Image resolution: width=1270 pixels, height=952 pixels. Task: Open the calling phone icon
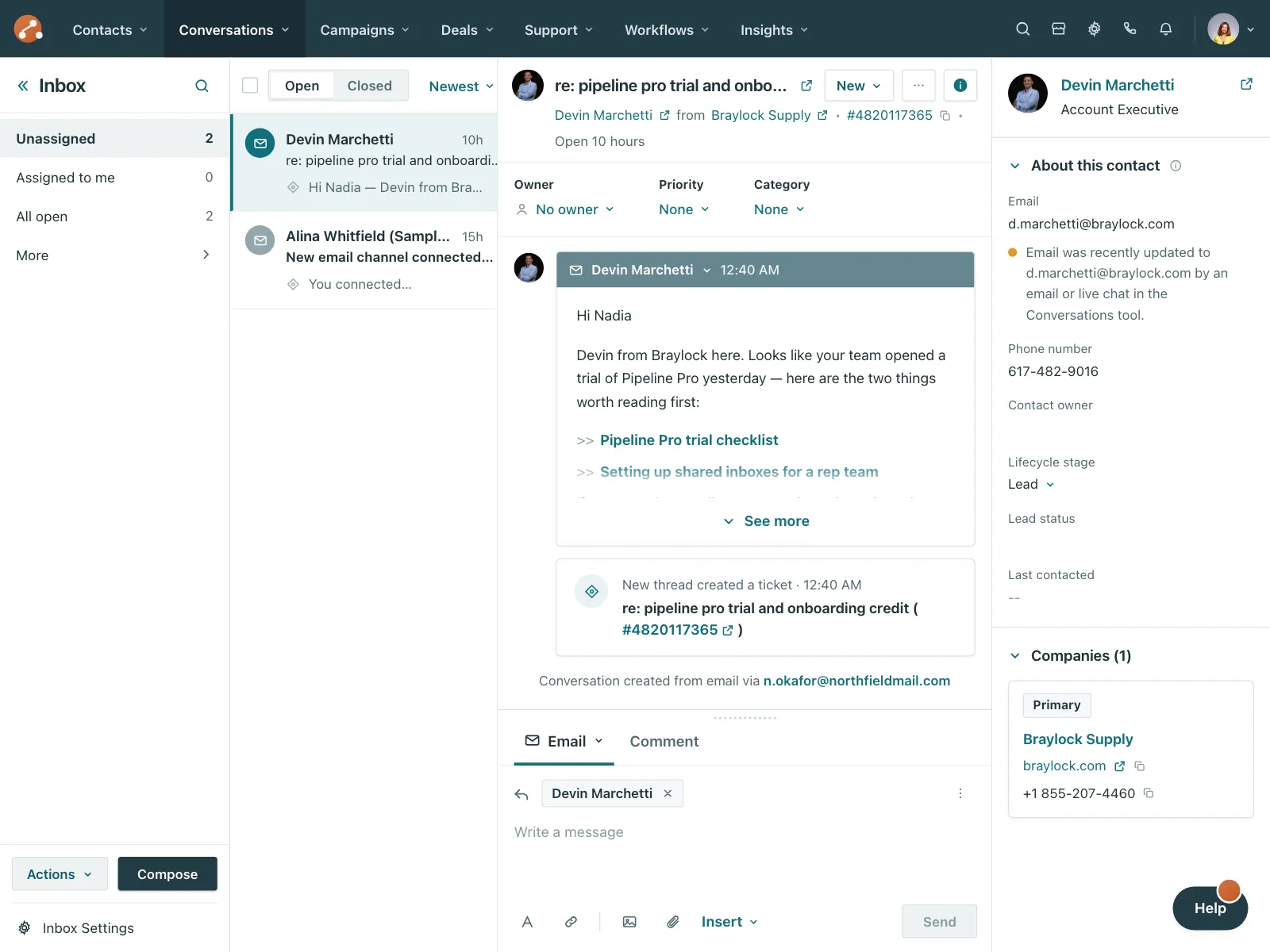pos(1130,29)
